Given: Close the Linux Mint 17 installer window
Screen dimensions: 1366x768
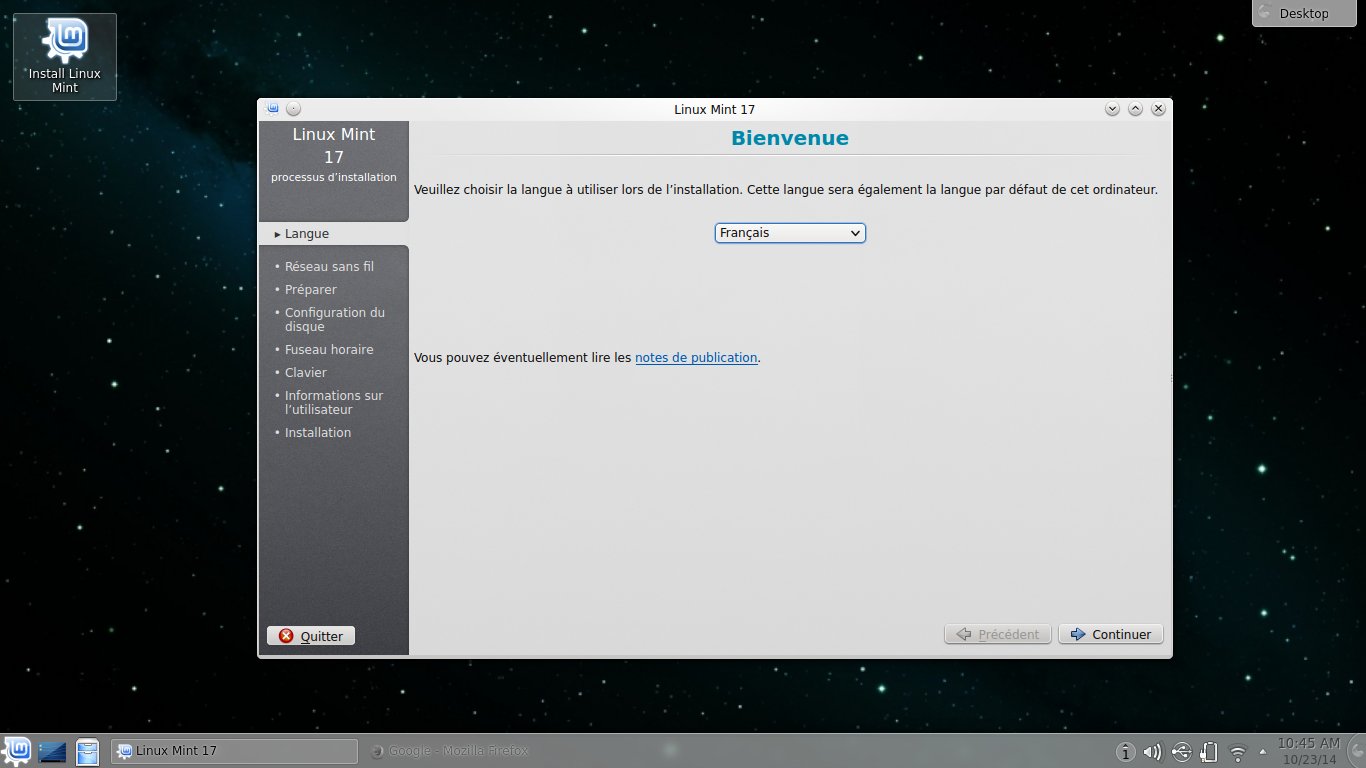Looking at the screenshot, I should [x=1158, y=109].
